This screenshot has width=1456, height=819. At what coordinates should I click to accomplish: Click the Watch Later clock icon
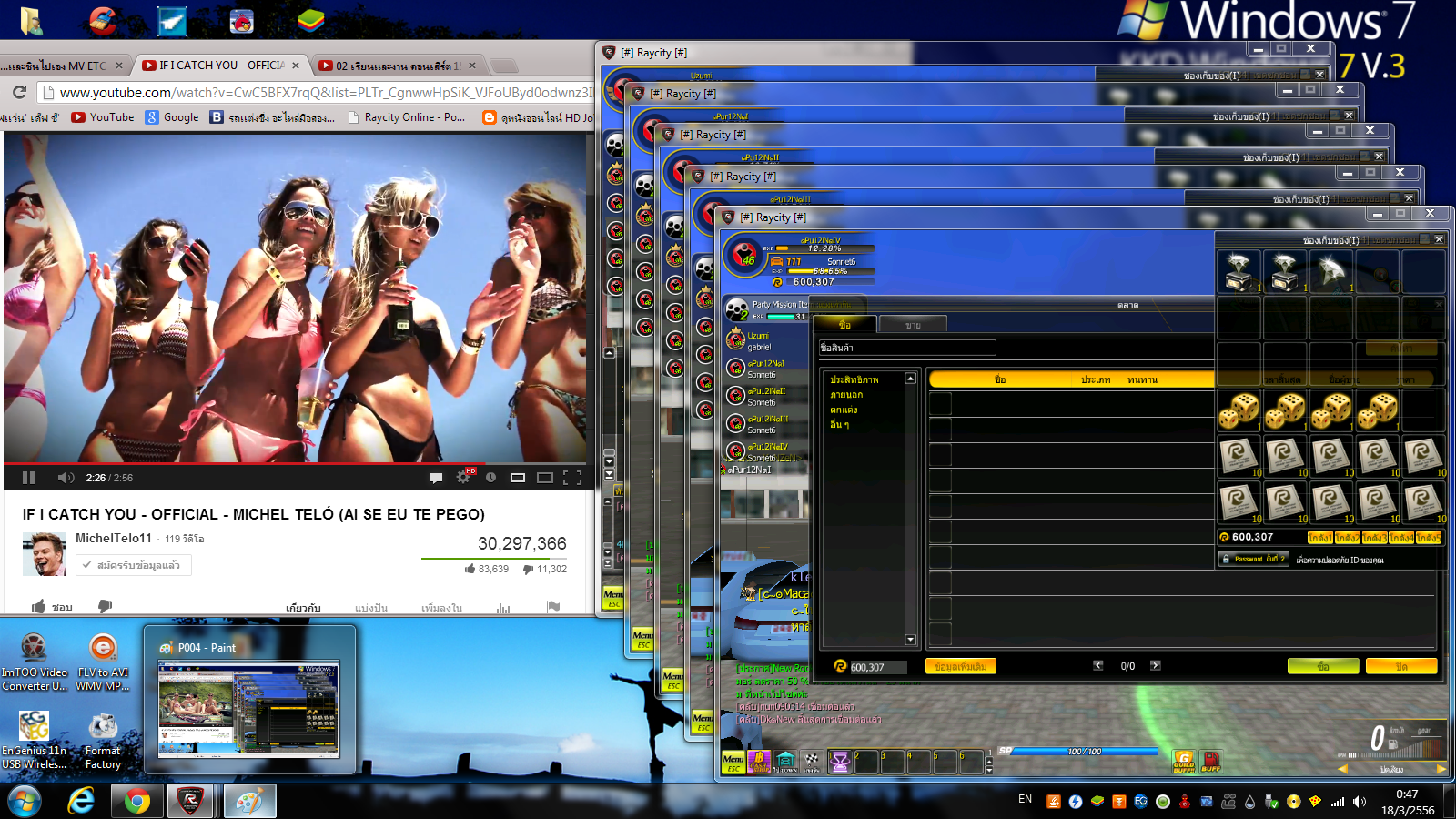(490, 478)
